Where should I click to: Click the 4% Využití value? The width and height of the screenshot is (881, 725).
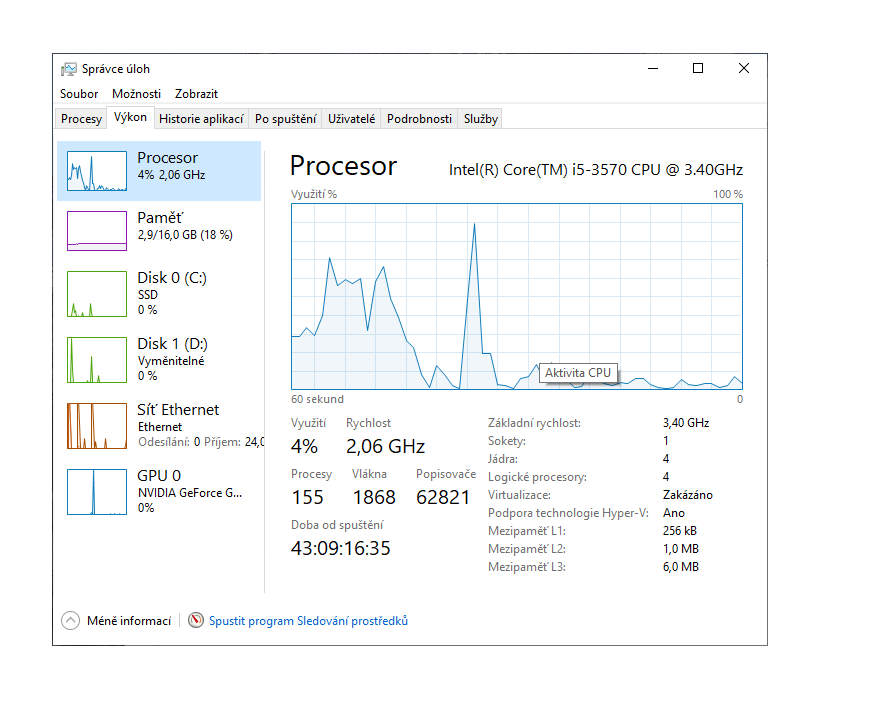[304, 446]
